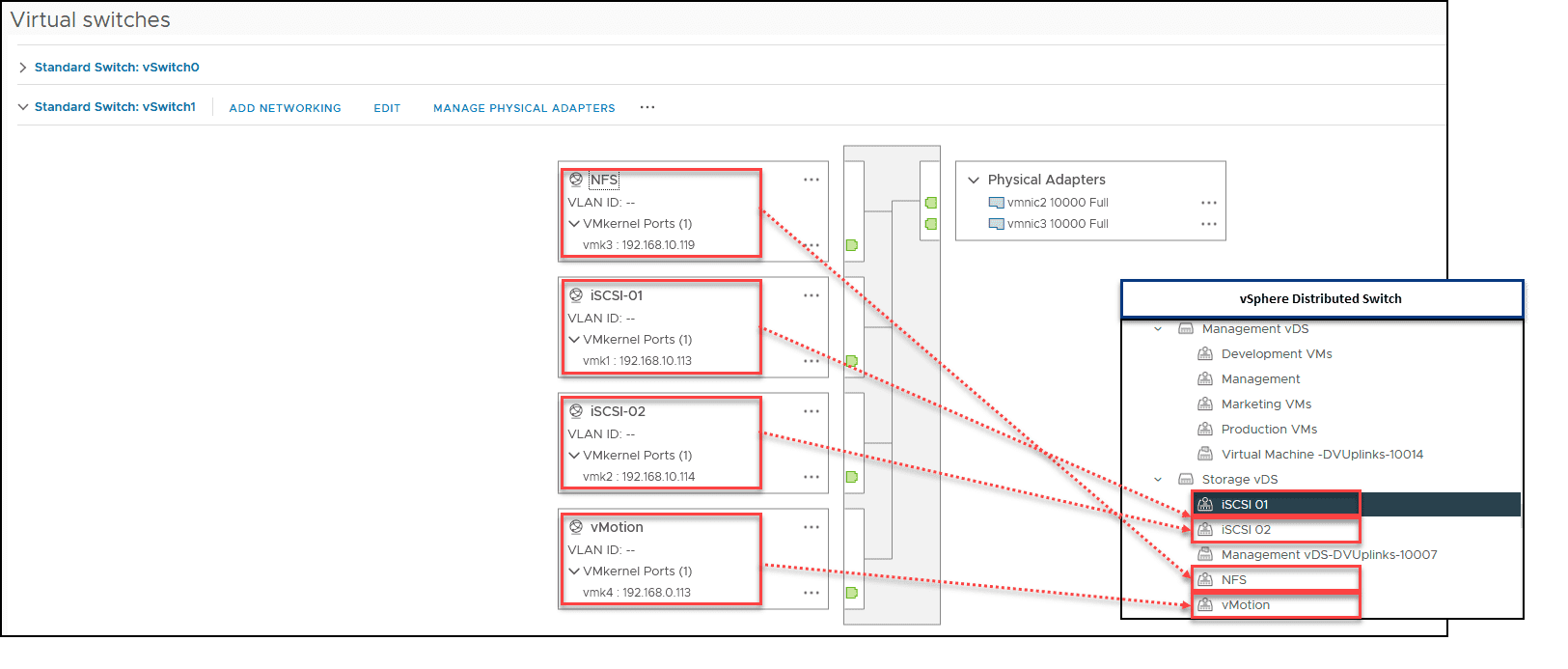The width and height of the screenshot is (1568, 669).
Task: Click the Management vDS switch icon
Action: coord(1186,329)
